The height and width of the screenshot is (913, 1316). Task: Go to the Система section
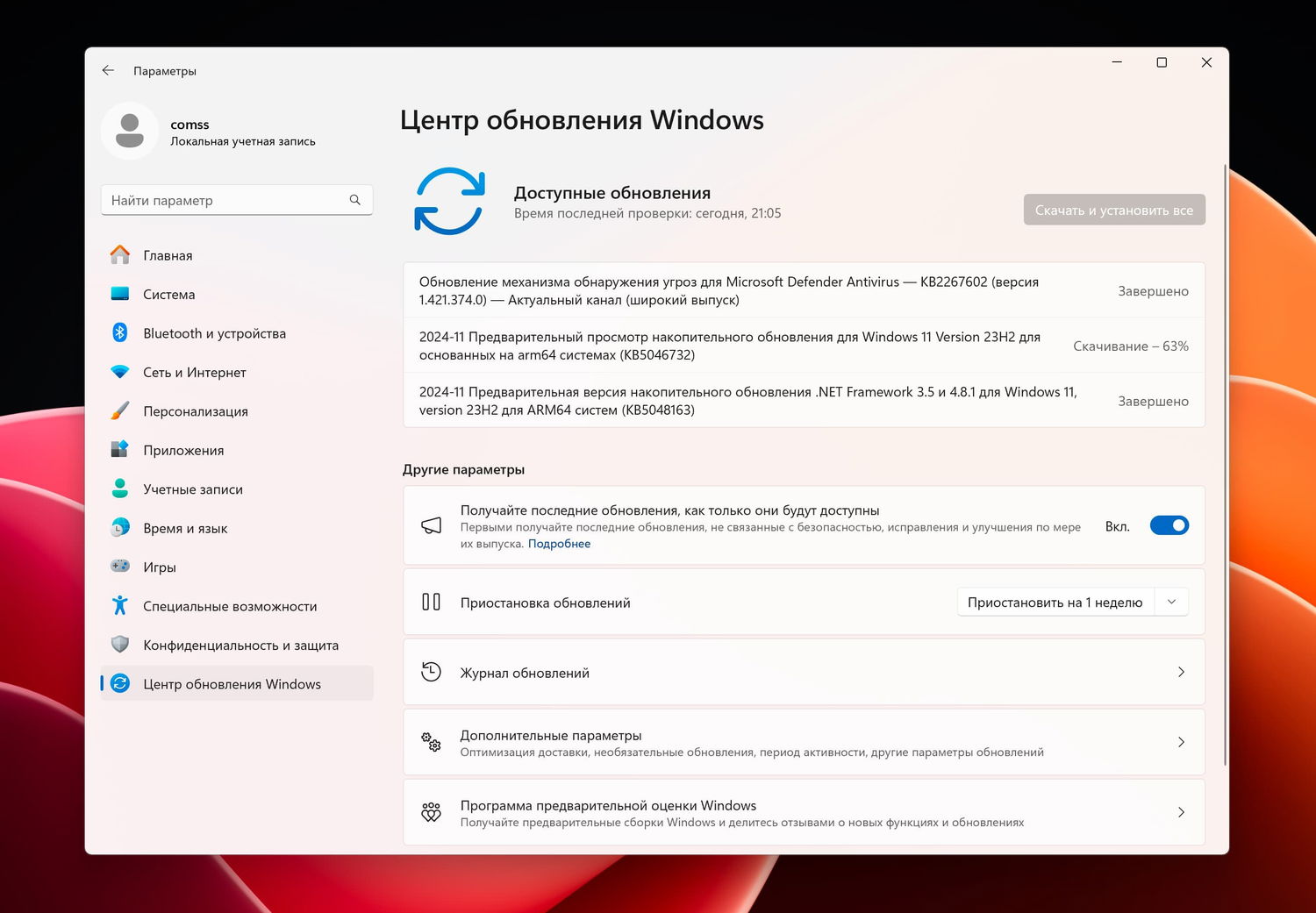pos(237,294)
